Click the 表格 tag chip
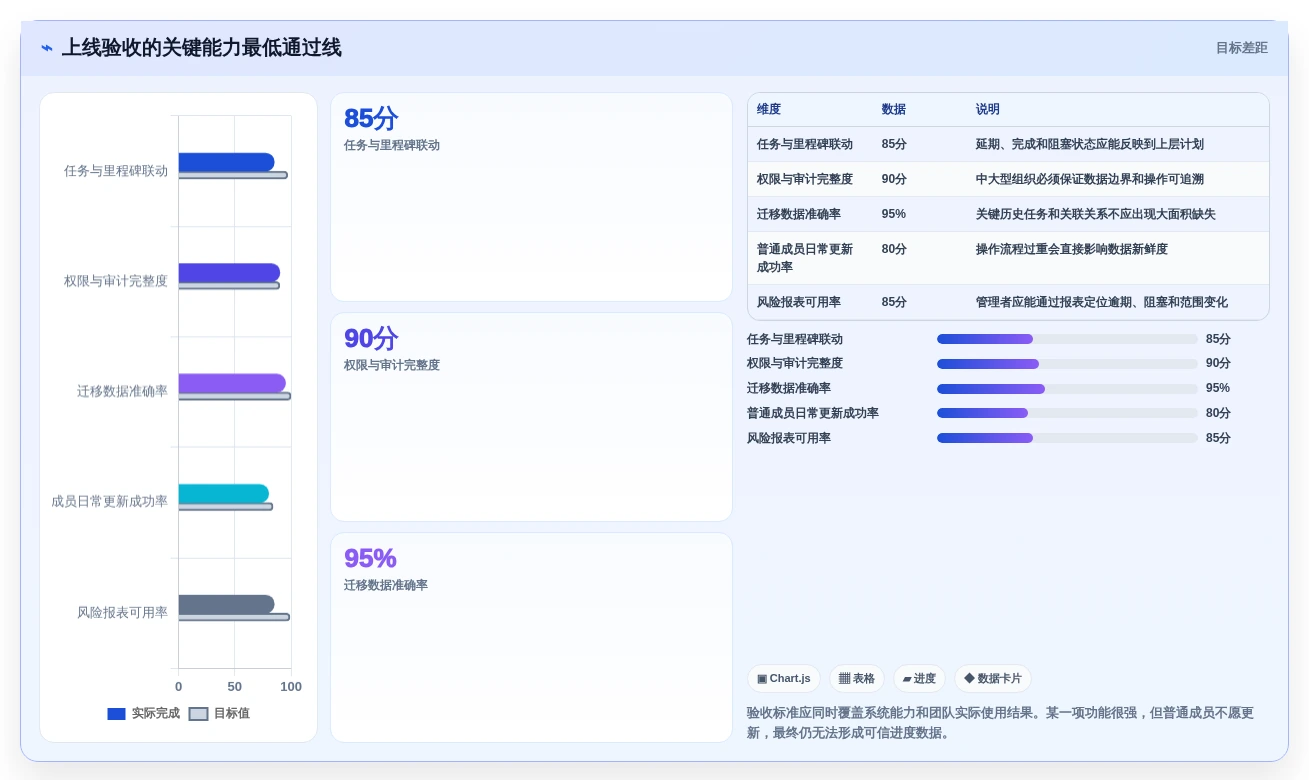This screenshot has width=1309, height=780. click(857, 679)
